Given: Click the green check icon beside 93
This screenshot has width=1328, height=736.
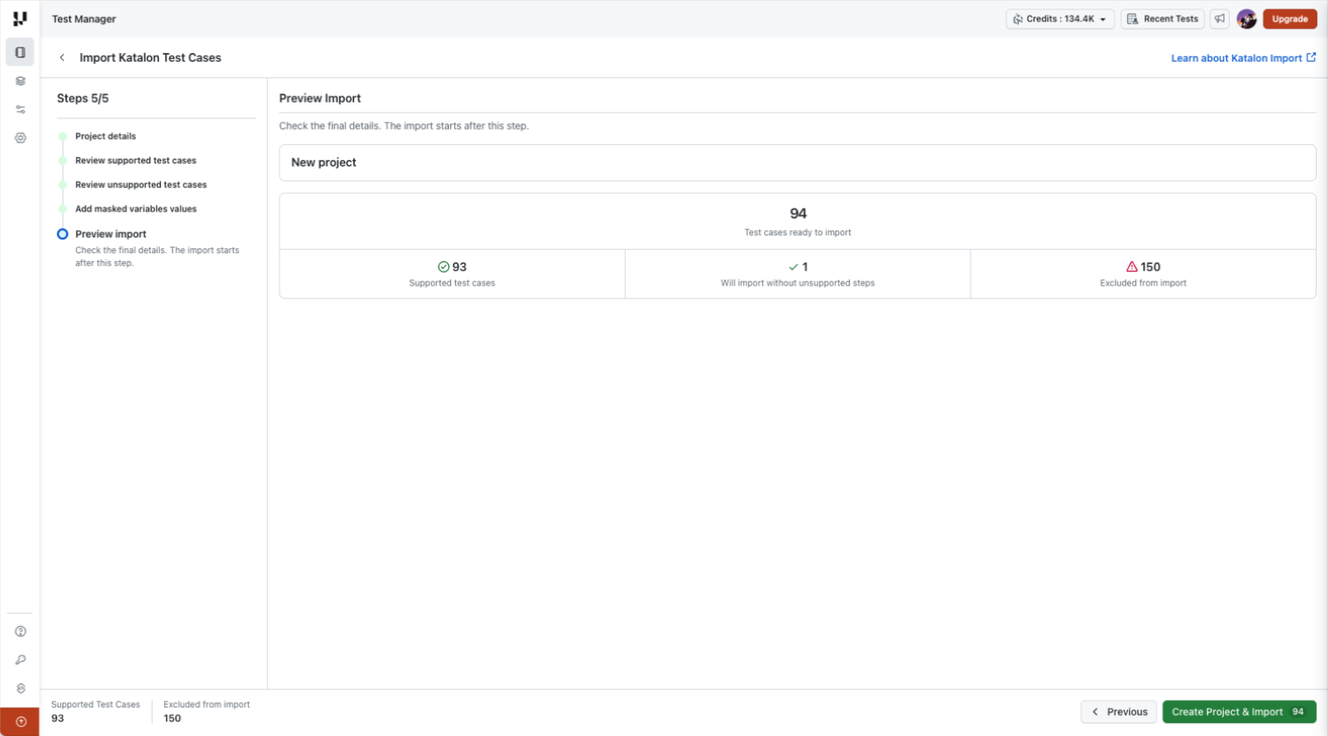Looking at the screenshot, I should 443,267.
